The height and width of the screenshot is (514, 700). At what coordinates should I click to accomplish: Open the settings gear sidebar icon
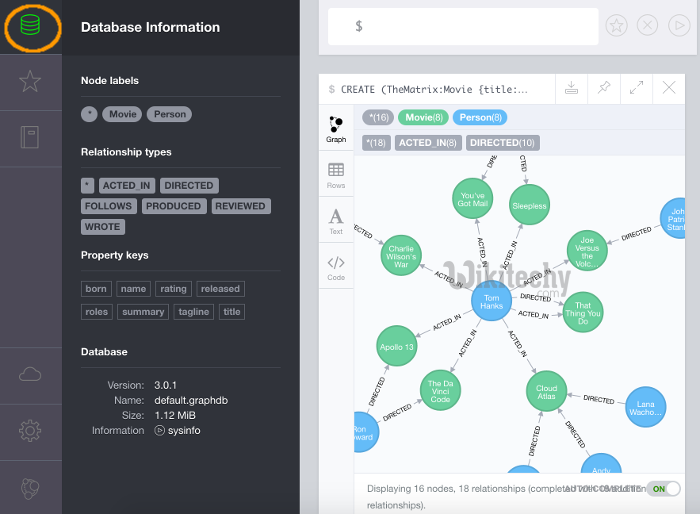coord(30,431)
